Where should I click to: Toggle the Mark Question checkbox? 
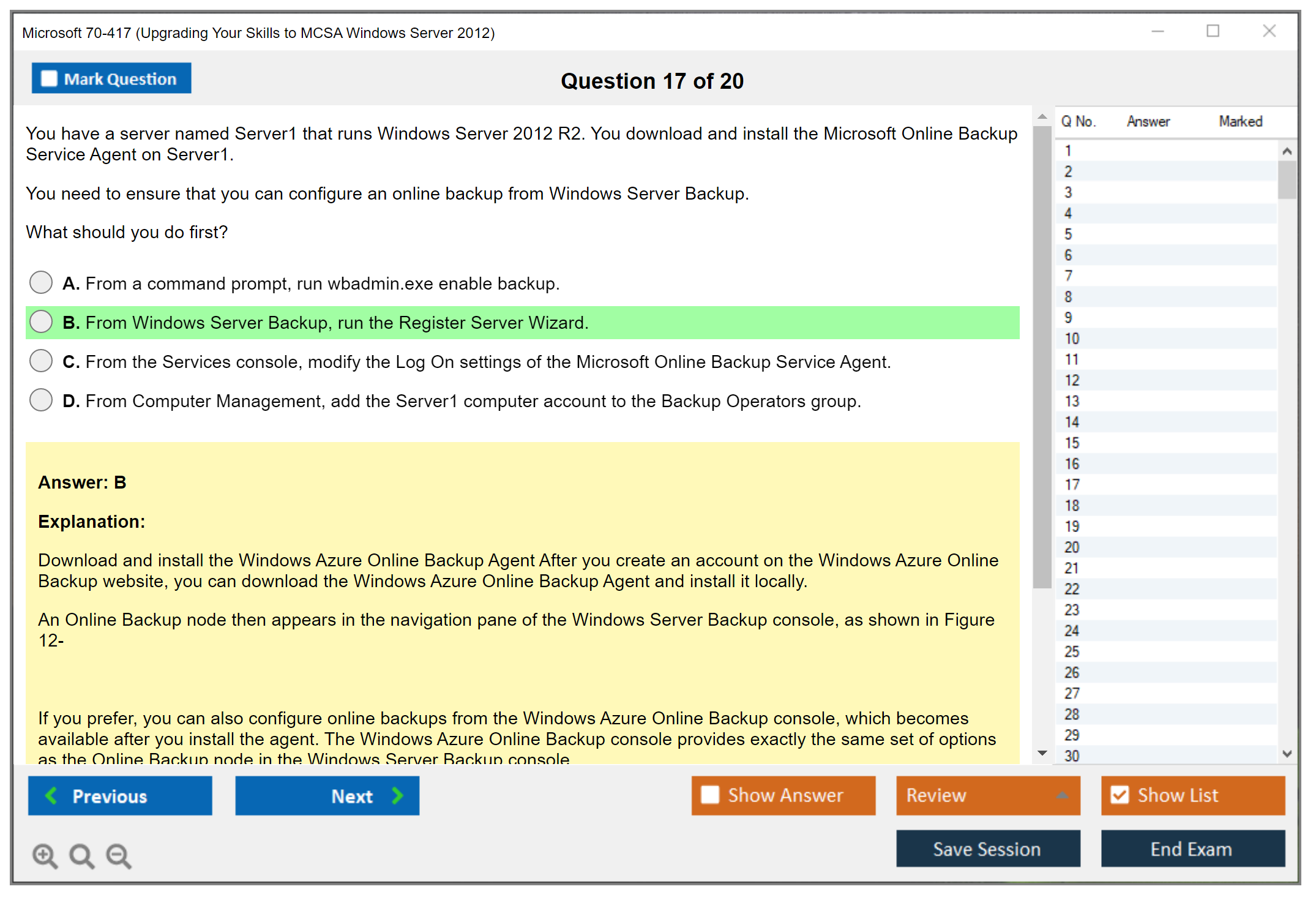[x=49, y=78]
